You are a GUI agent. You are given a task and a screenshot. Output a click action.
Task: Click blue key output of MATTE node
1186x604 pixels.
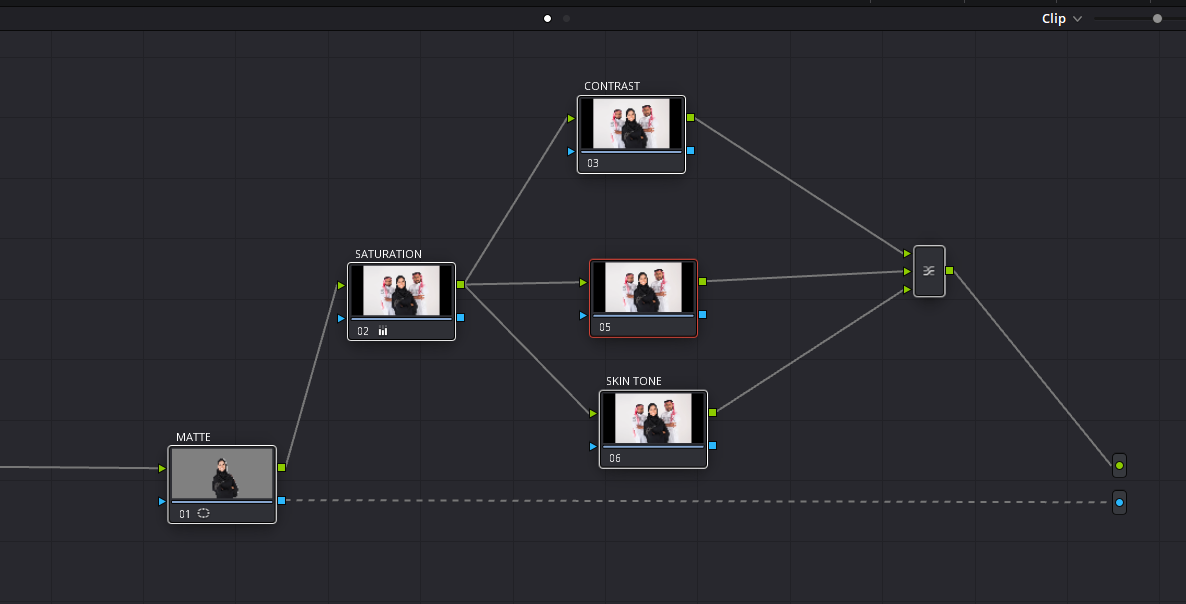281,500
